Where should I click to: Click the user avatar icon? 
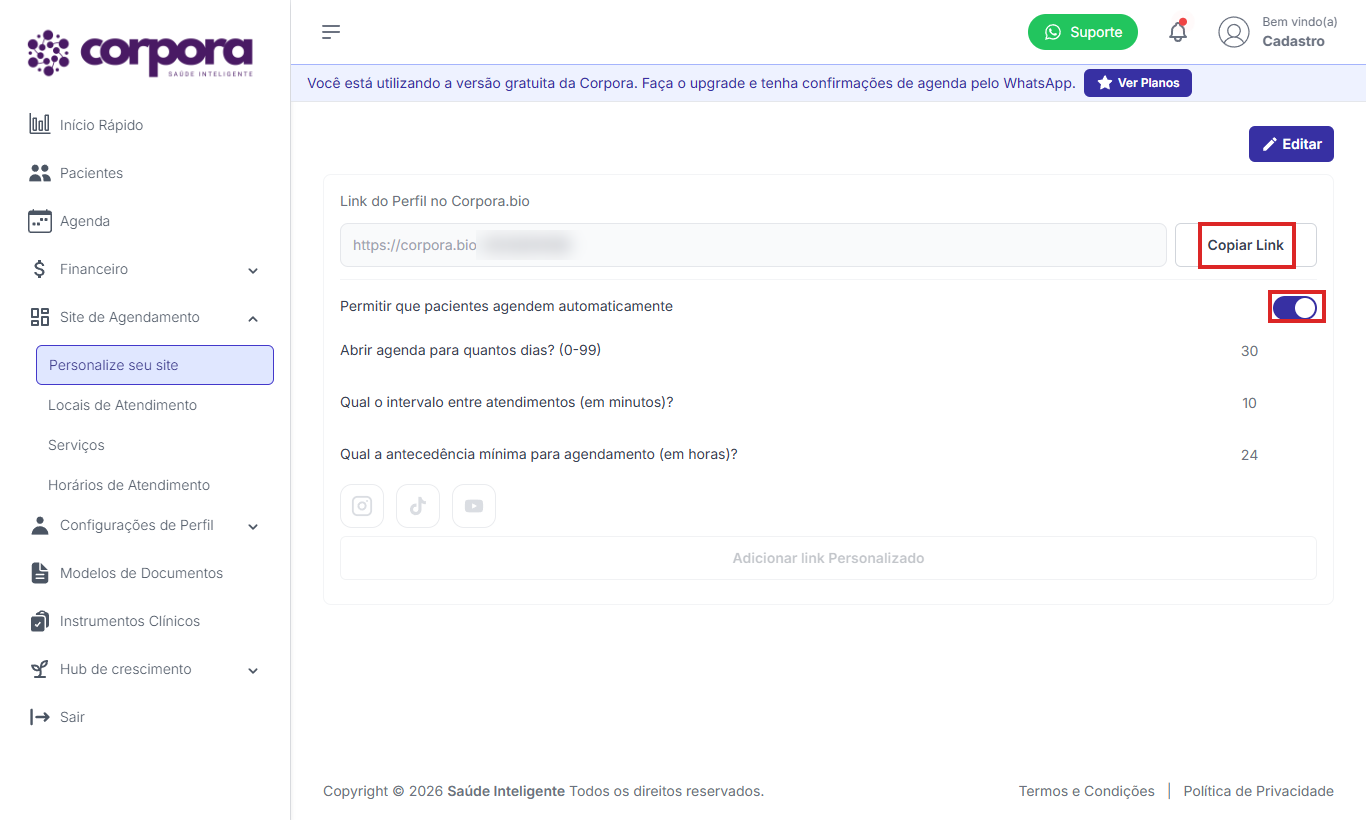[1234, 32]
